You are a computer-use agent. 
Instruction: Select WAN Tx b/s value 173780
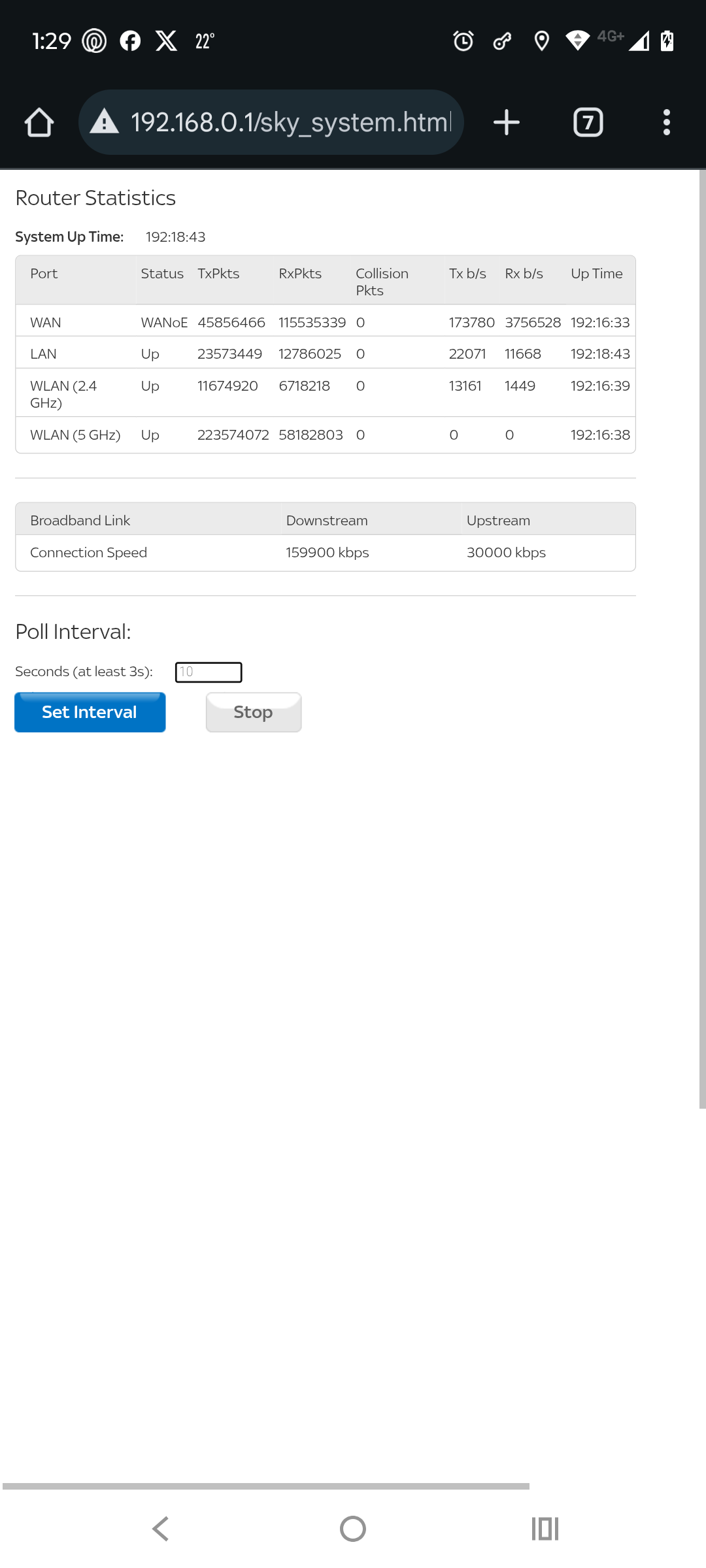pyautogui.click(x=471, y=323)
